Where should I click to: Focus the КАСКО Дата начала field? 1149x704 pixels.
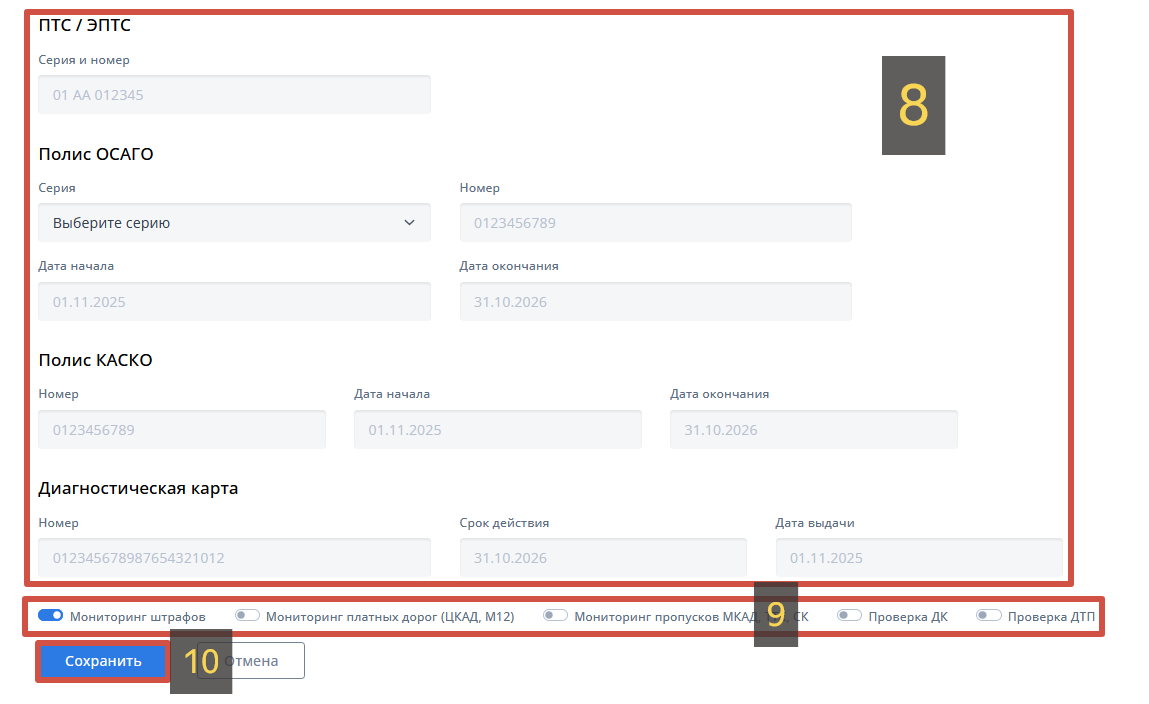pyautogui.click(x=497, y=430)
